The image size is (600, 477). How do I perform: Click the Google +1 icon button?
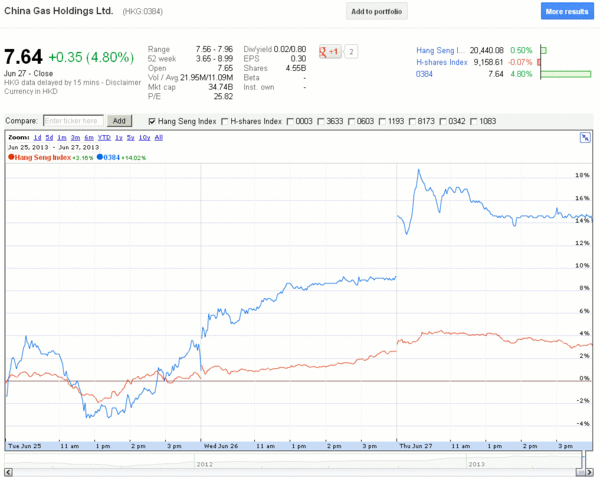[x=329, y=52]
